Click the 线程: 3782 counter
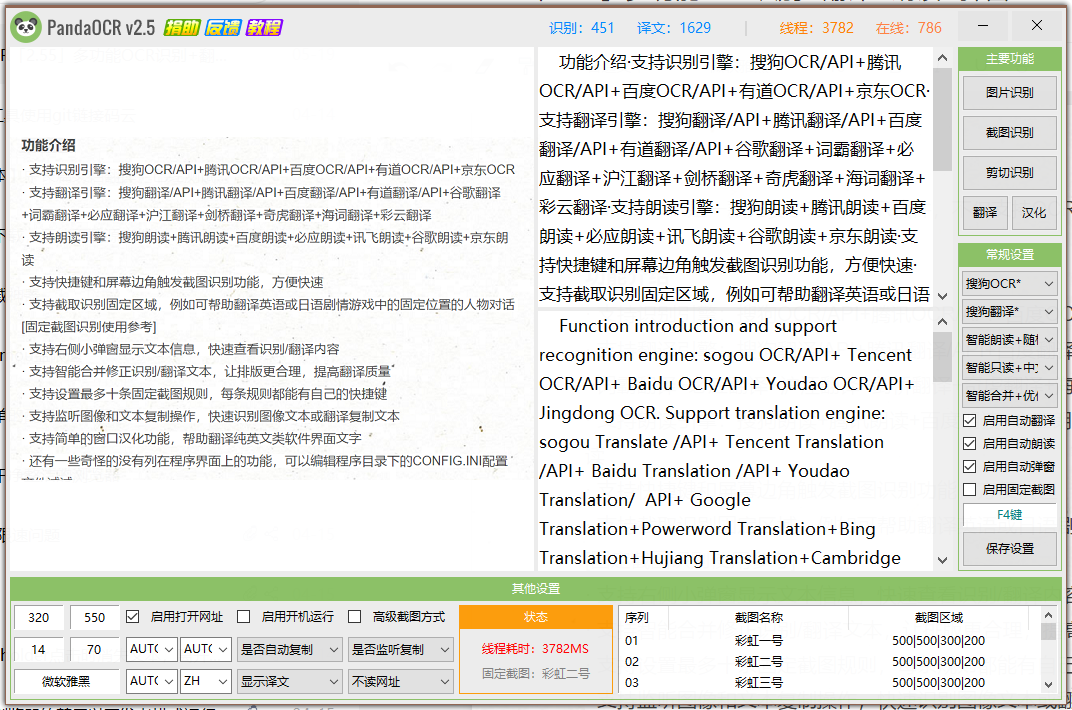The height and width of the screenshot is (710, 1072). [816, 28]
